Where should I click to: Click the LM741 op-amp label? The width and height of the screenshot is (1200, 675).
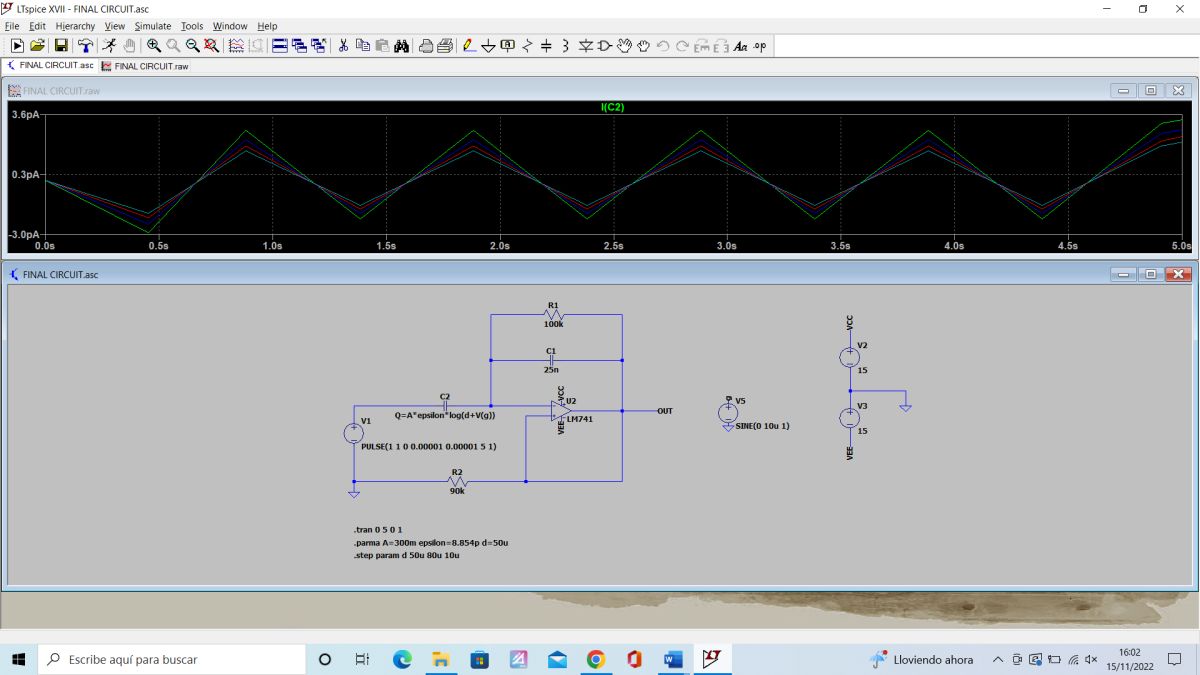[580, 419]
